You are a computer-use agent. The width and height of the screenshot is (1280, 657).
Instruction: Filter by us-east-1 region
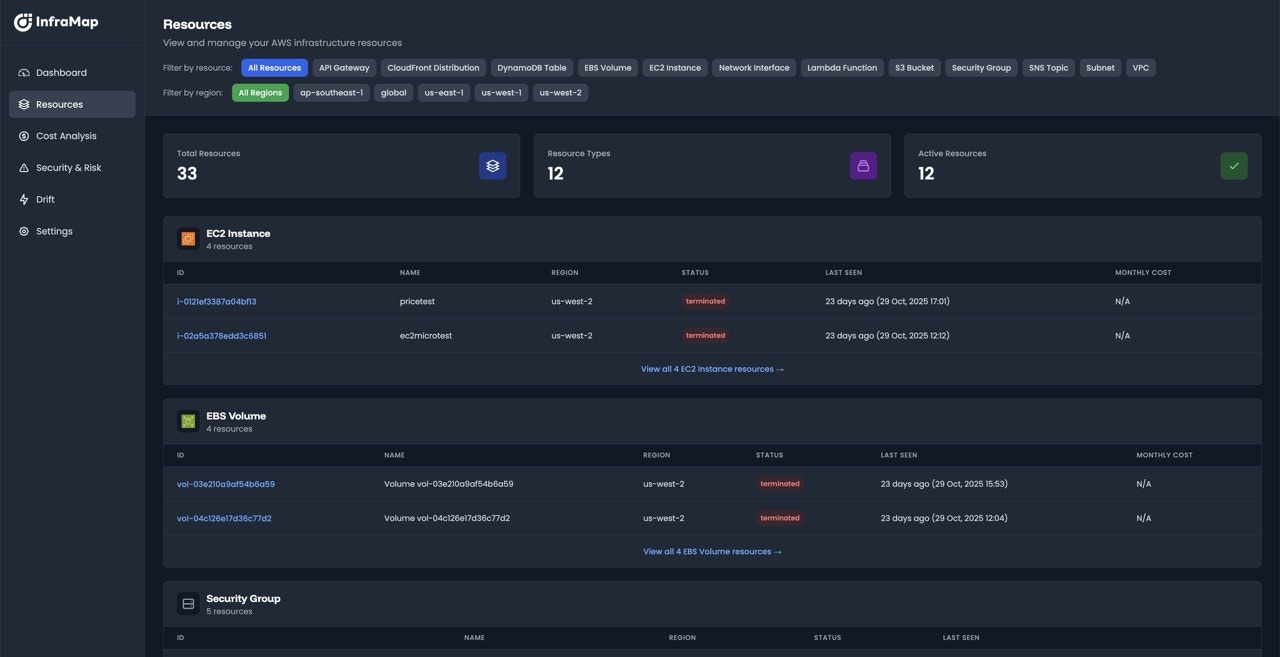point(444,93)
